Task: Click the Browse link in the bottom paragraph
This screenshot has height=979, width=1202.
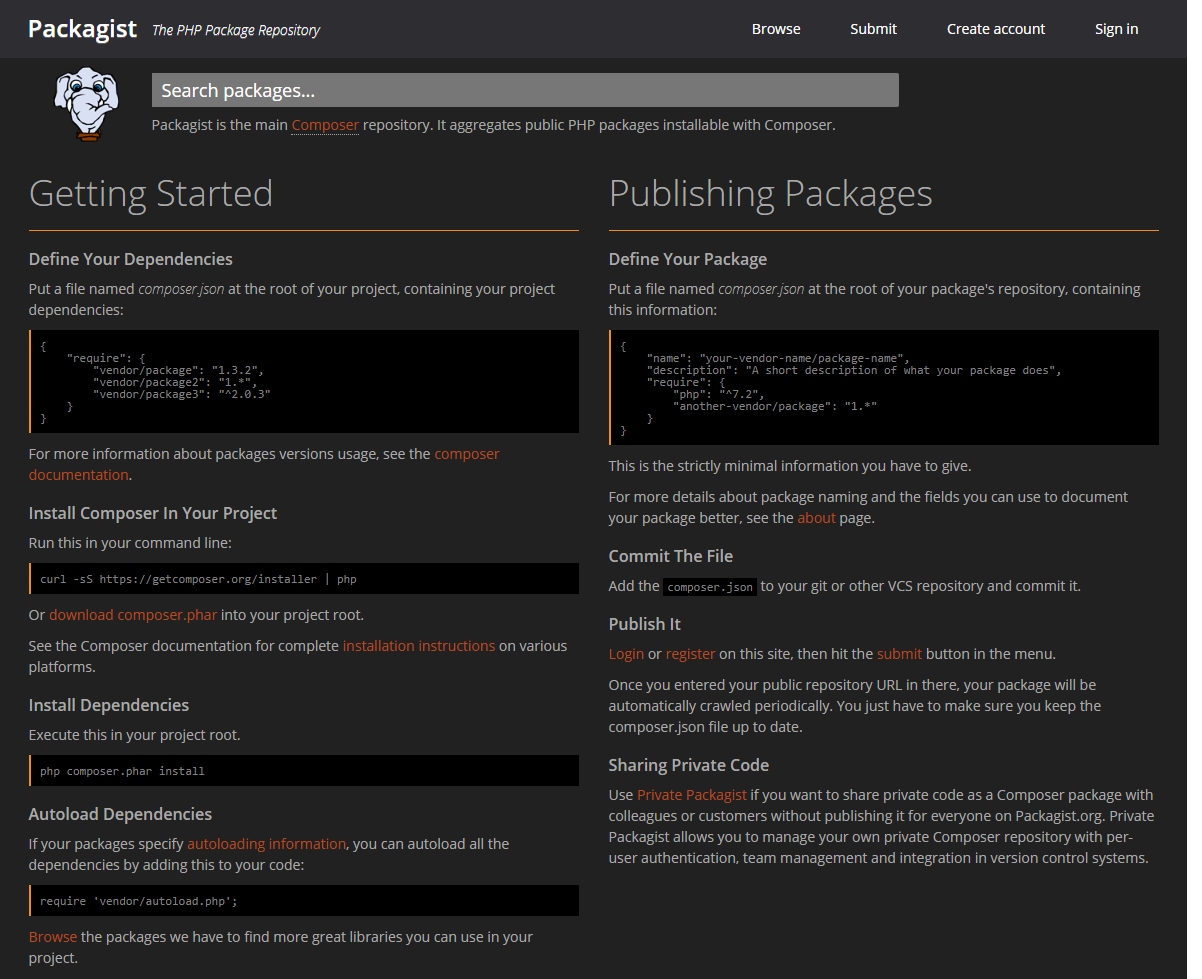Action: 53,937
